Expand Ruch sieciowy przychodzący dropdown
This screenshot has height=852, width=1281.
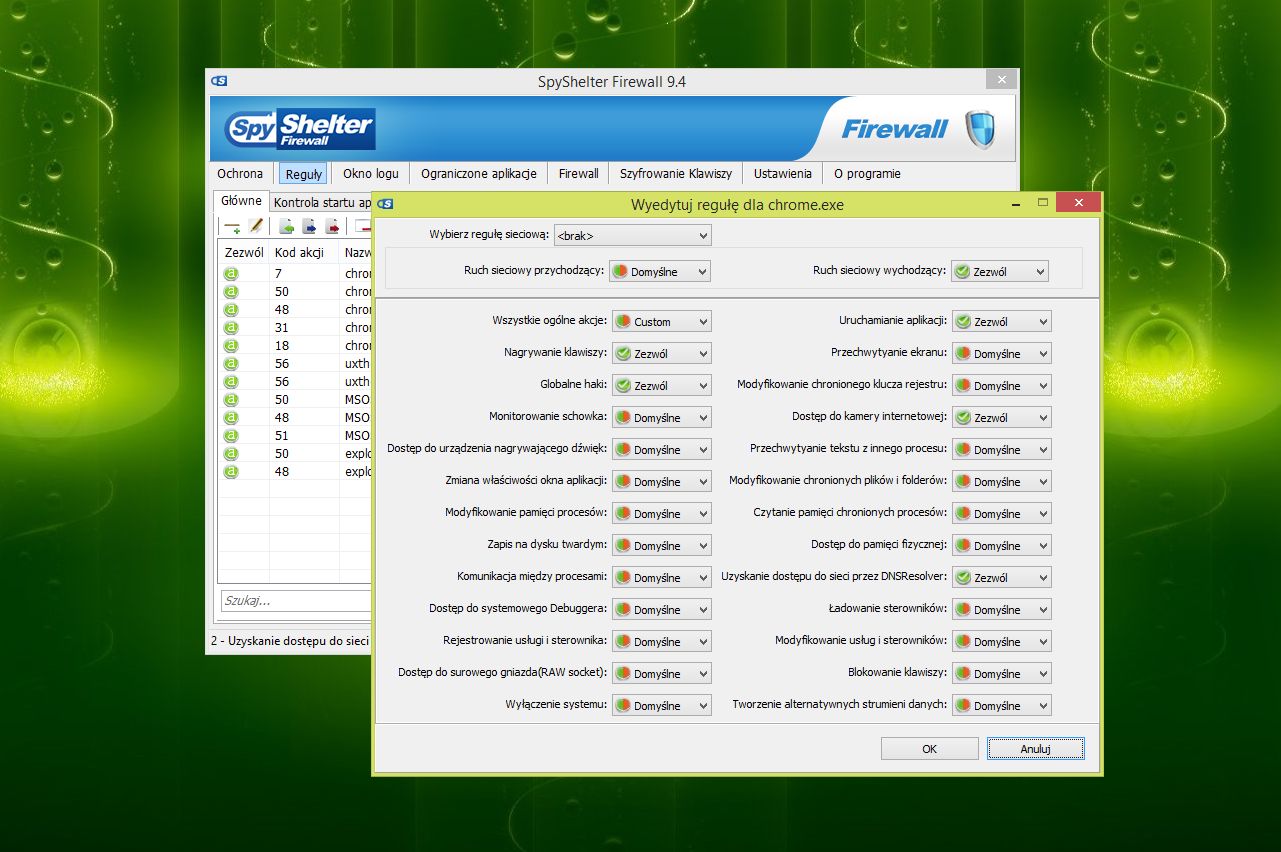[x=660, y=271]
